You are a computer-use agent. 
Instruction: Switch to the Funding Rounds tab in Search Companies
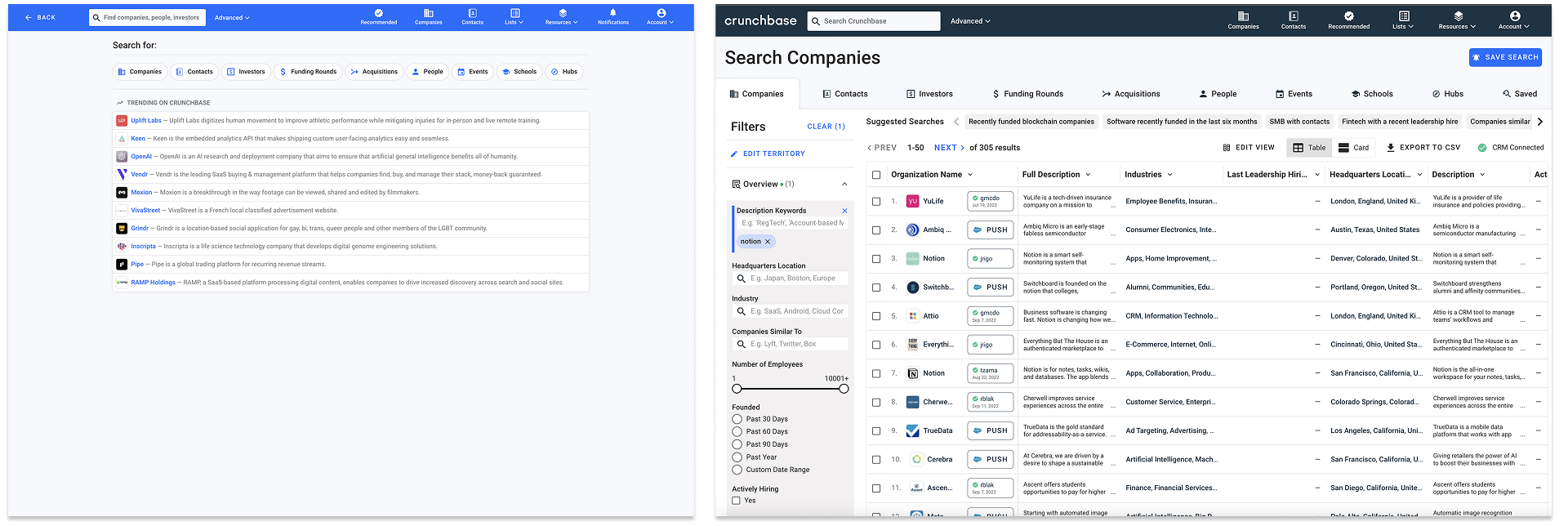[1027, 94]
